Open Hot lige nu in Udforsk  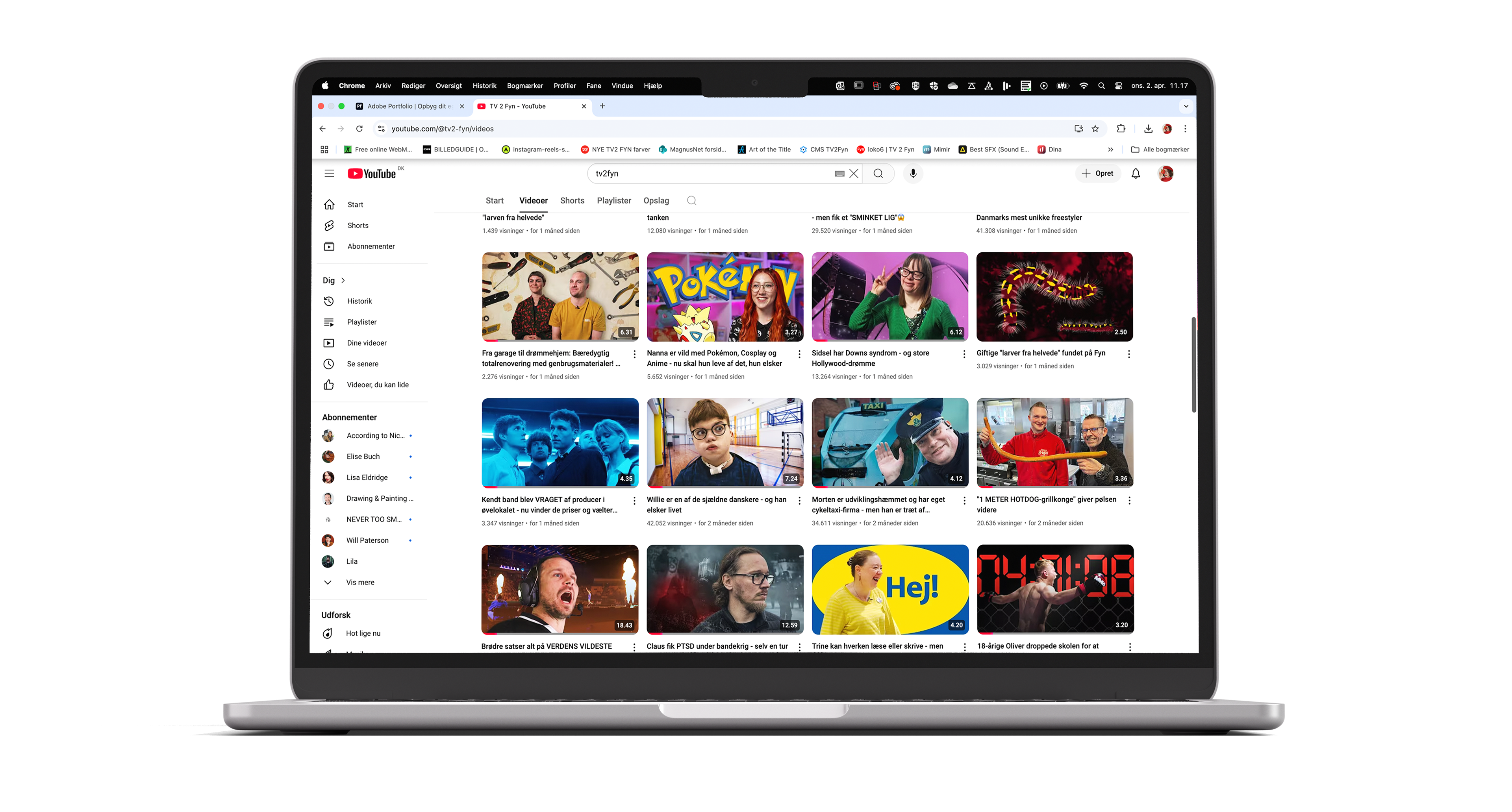[363, 634]
